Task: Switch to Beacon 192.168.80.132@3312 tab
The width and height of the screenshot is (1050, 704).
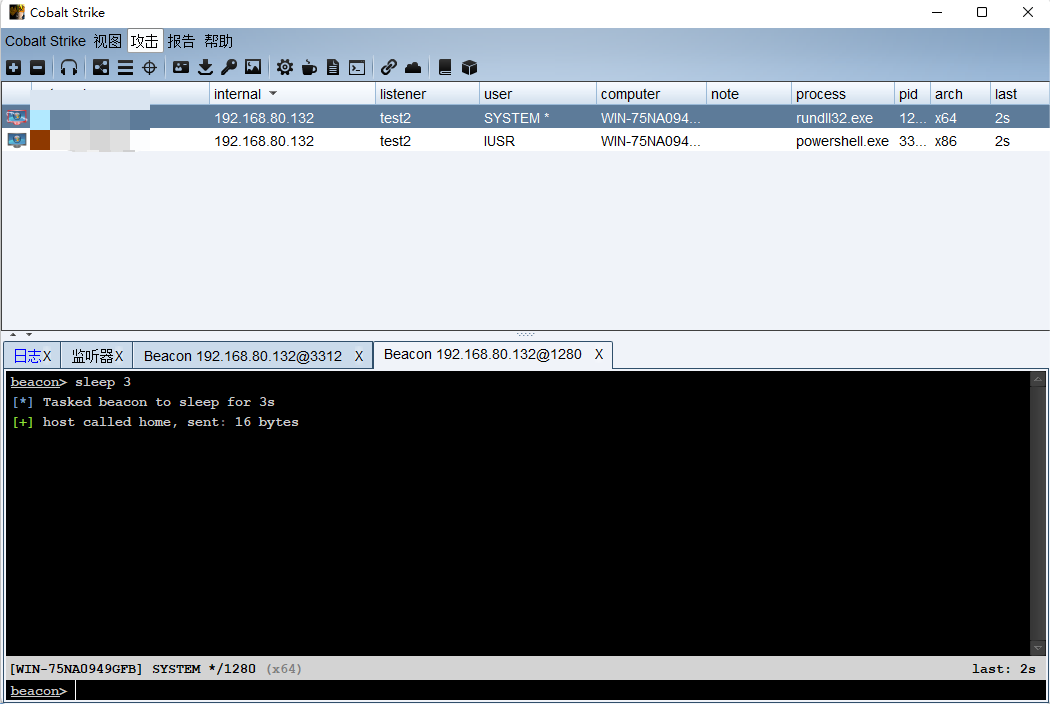Action: (243, 356)
